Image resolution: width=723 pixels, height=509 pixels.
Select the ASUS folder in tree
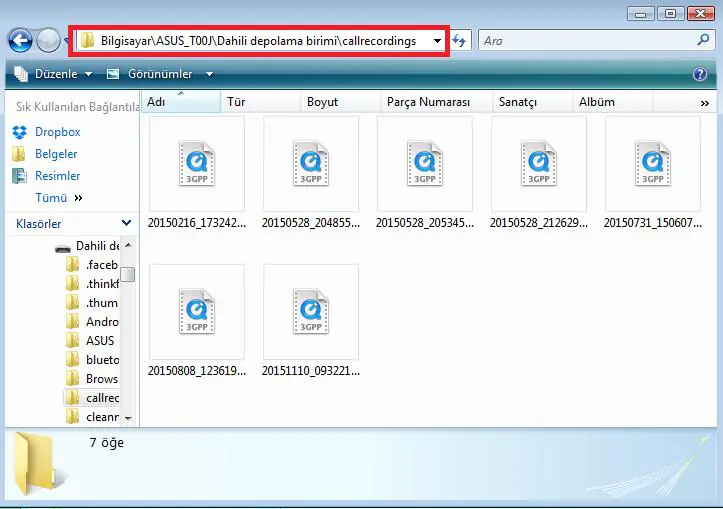pos(100,341)
